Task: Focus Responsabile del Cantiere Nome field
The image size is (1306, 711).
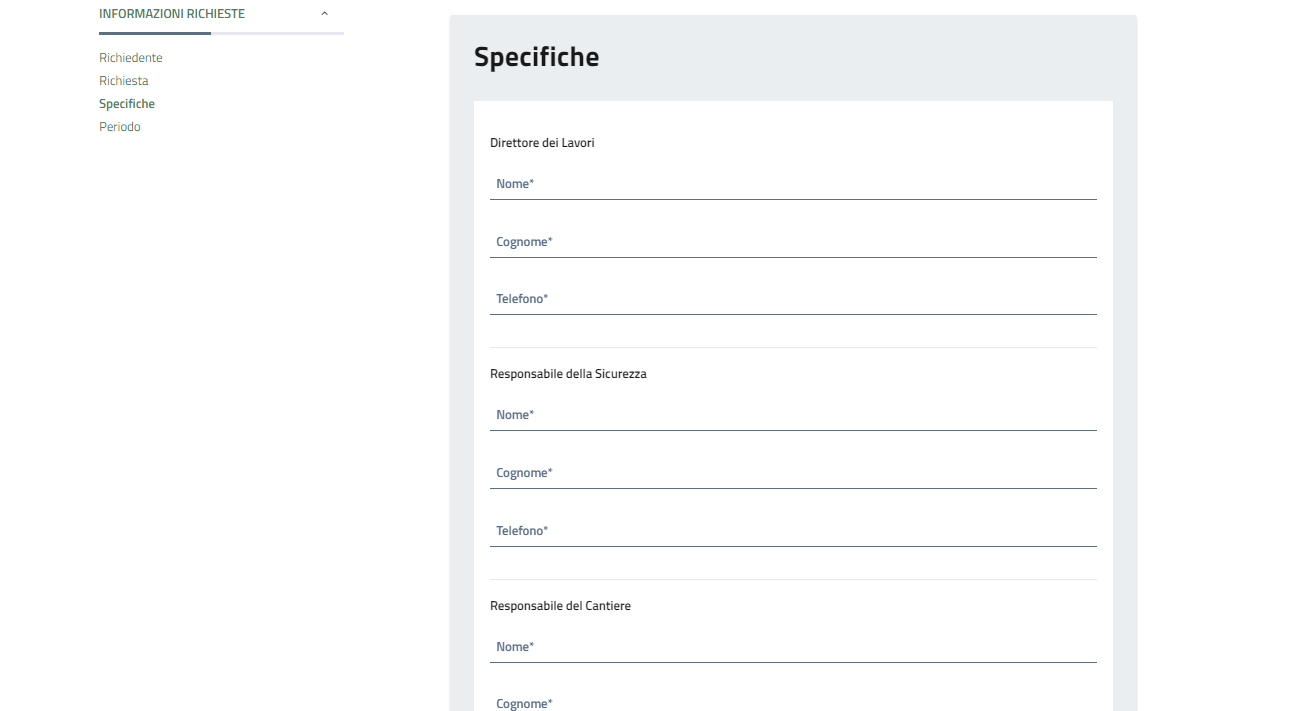Action: click(792, 647)
